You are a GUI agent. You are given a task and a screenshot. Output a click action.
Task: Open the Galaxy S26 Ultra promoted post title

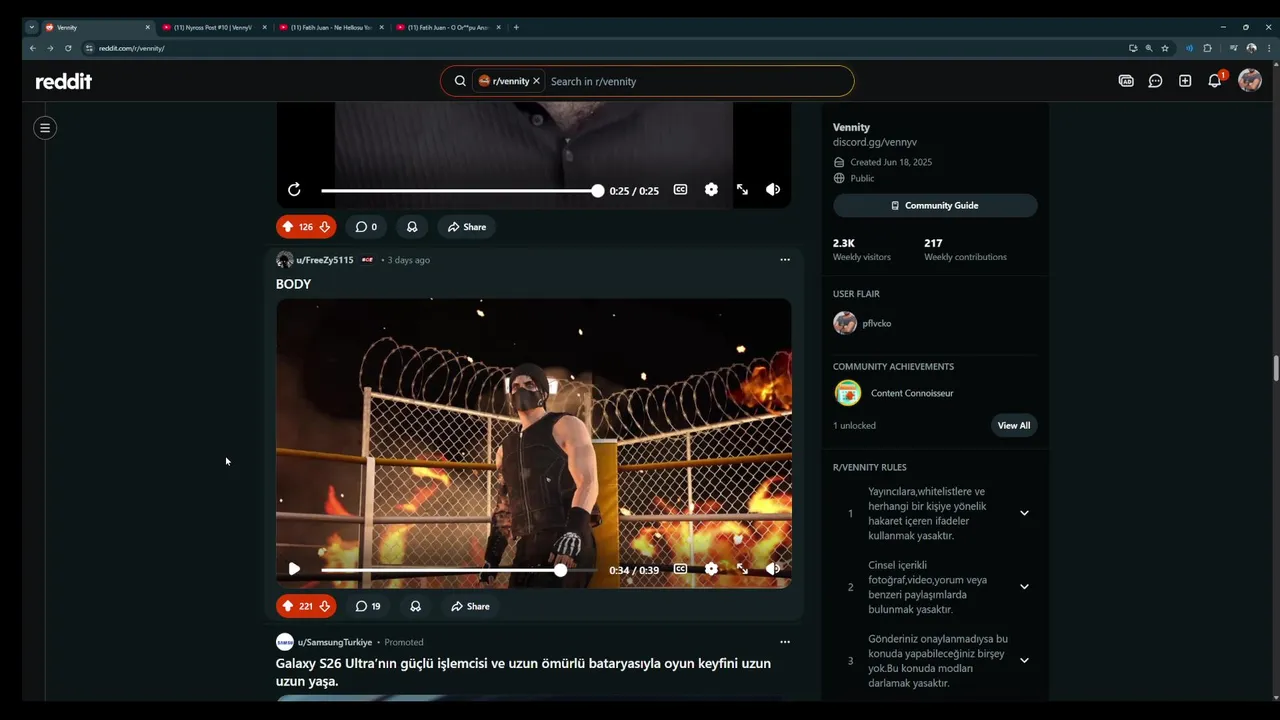click(523, 672)
